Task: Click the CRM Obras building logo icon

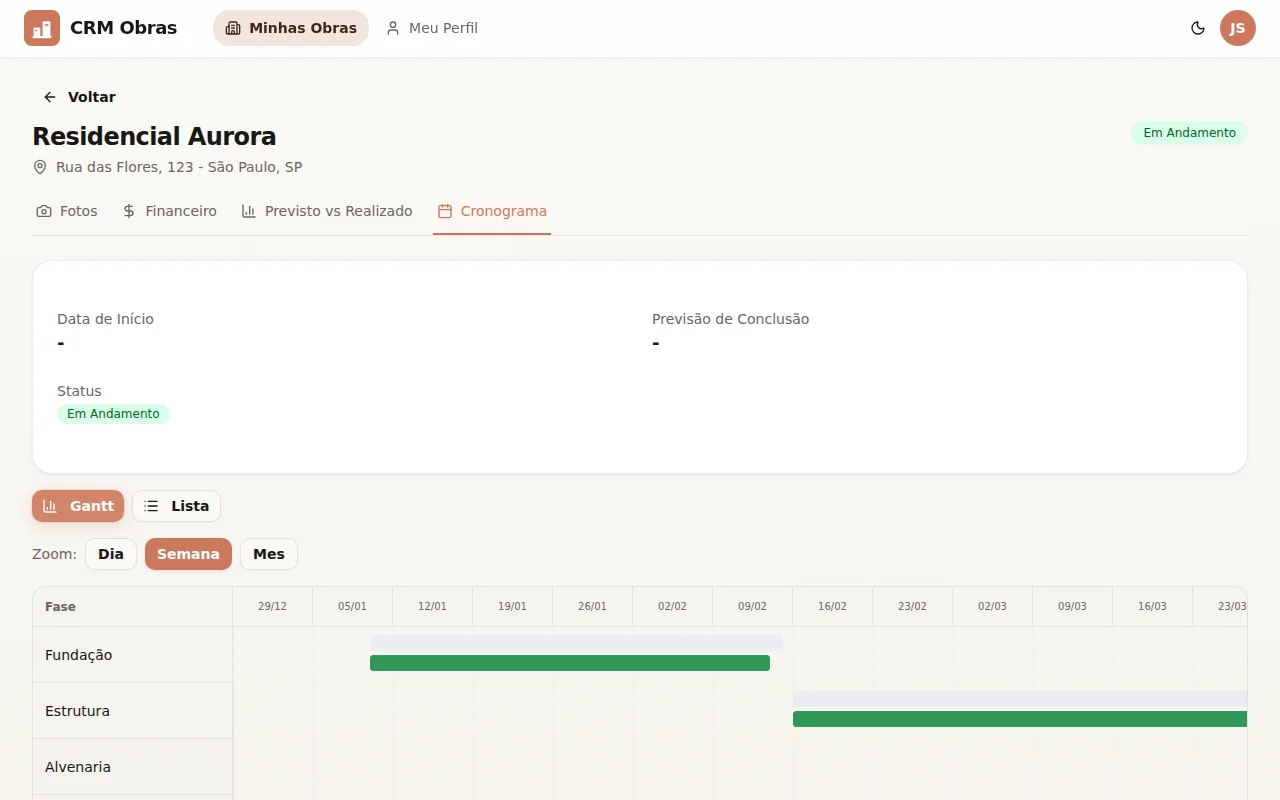Action: coord(42,28)
